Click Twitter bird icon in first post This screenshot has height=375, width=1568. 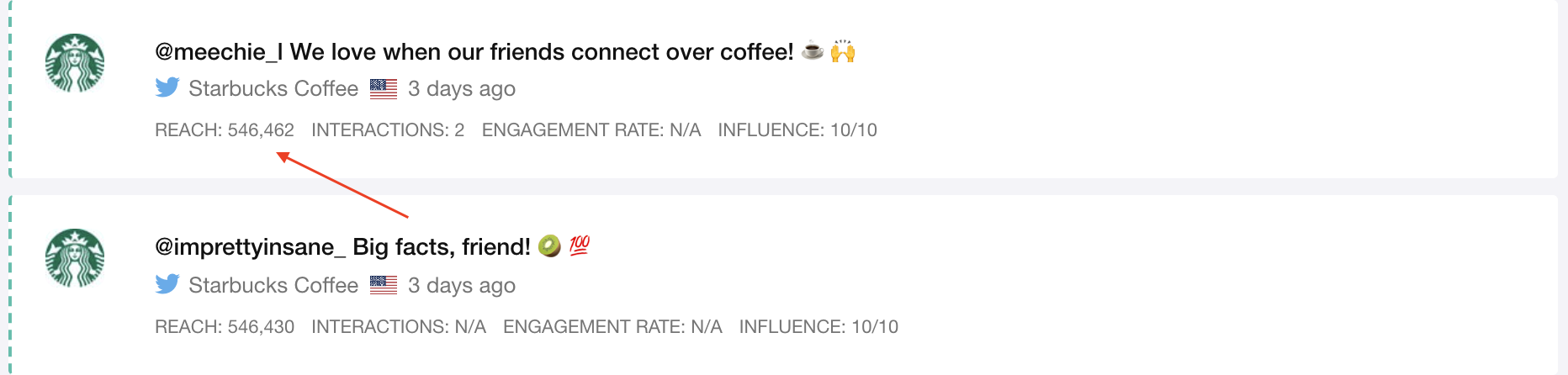pos(167,87)
